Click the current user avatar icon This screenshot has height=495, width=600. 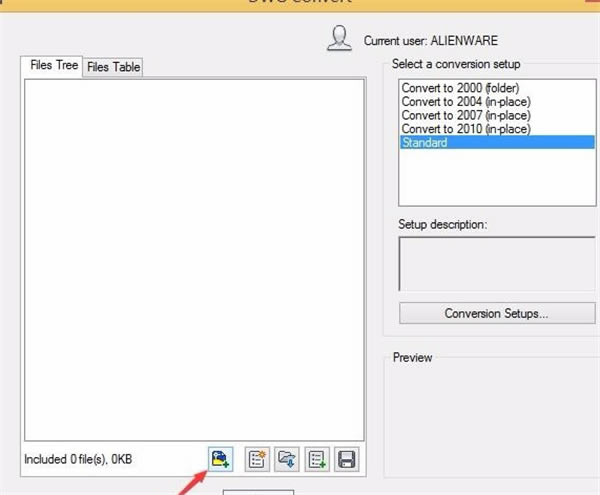coord(339,38)
